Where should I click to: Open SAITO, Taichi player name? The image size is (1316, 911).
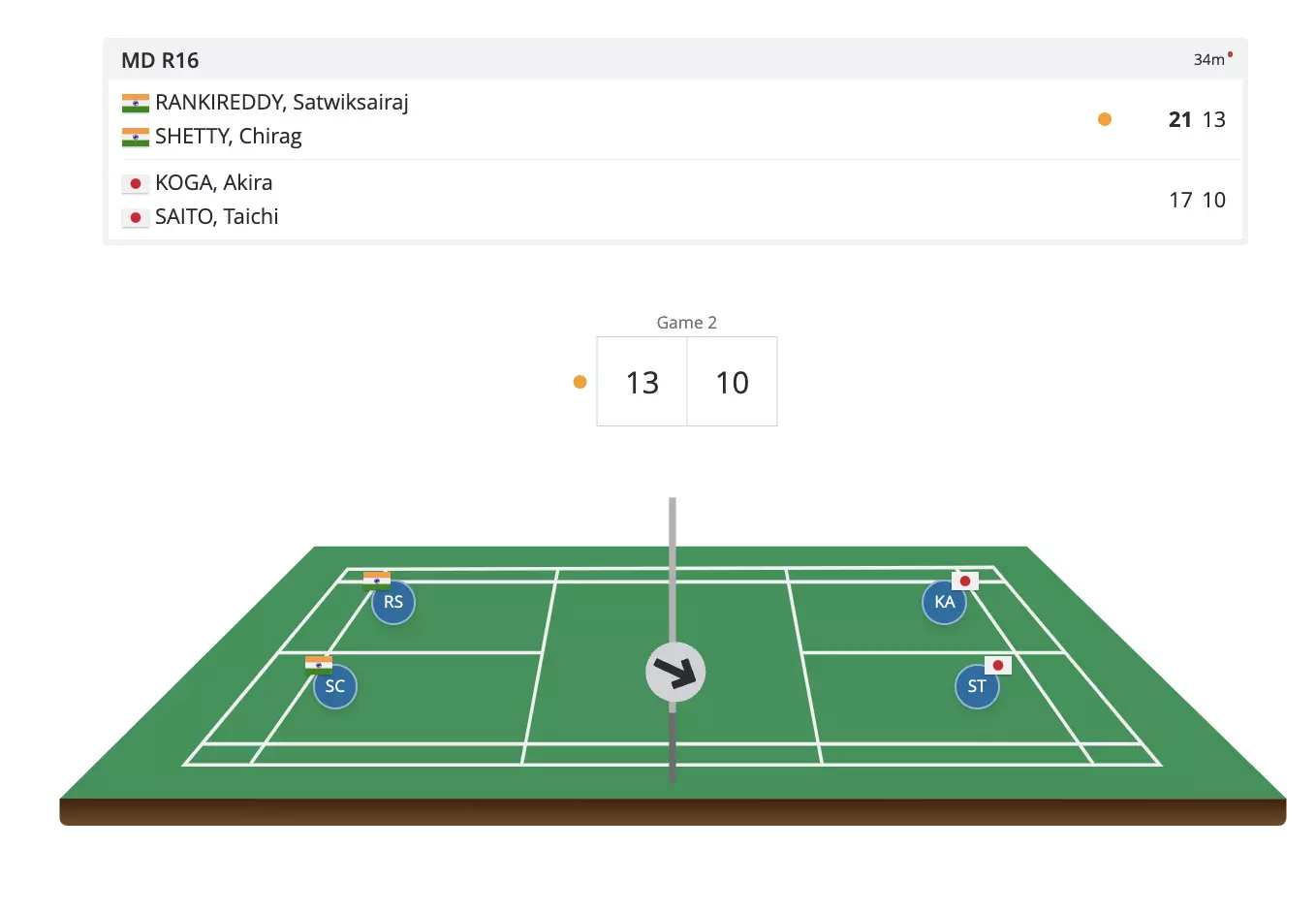click(x=217, y=217)
